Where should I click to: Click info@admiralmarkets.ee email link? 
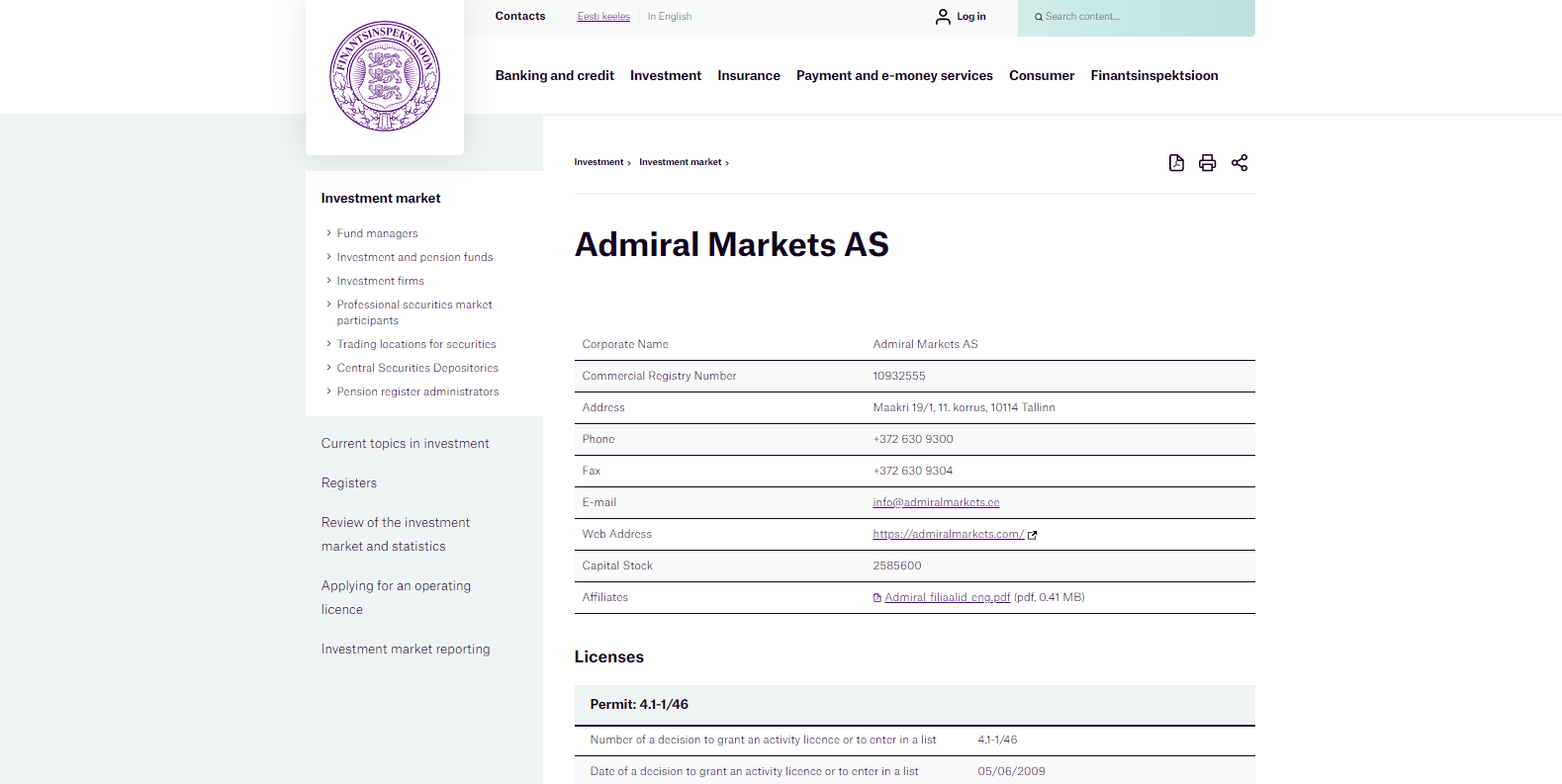[x=936, y=502]
